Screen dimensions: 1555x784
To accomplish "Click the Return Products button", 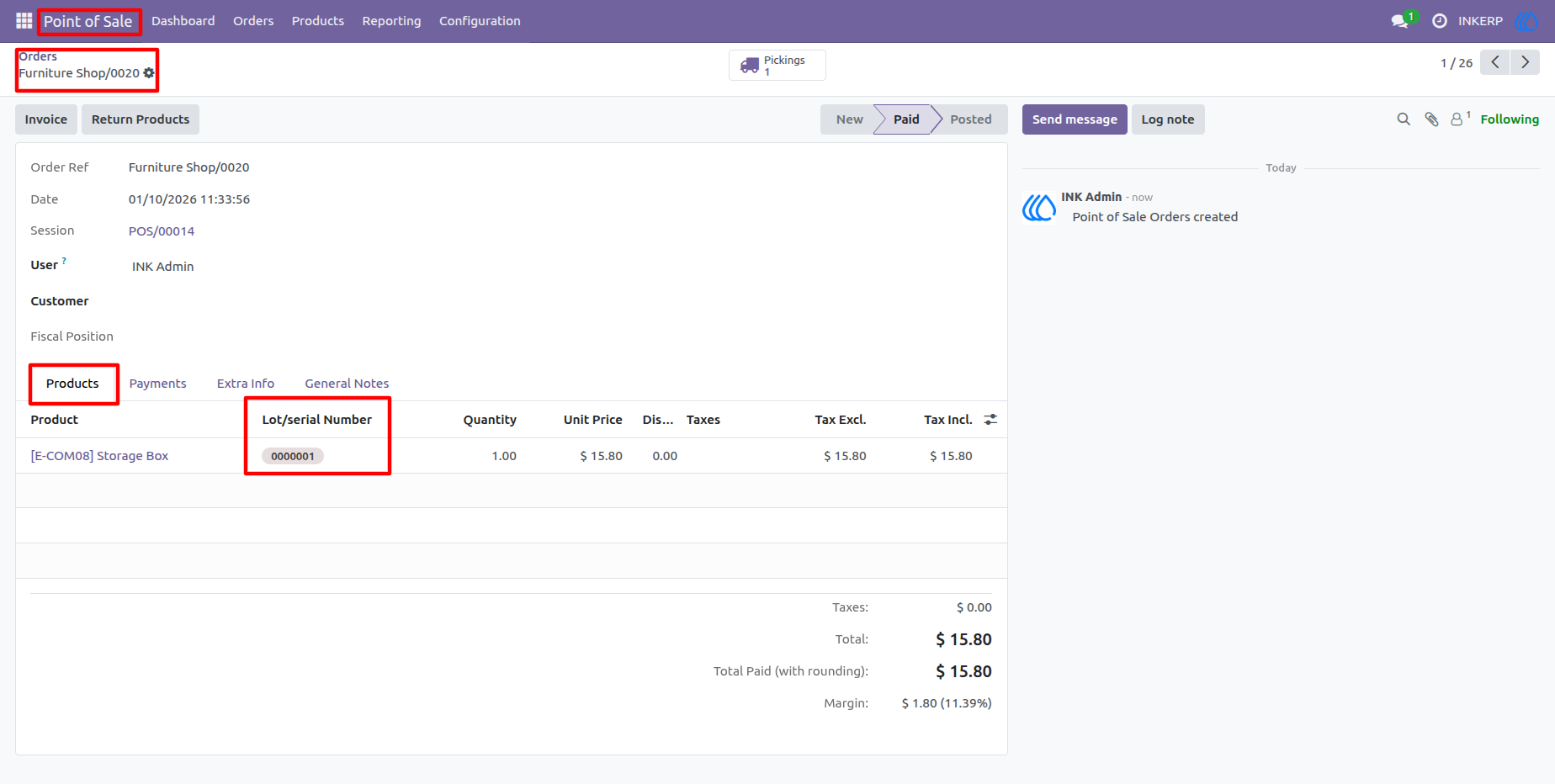I will (x=141, y=119).
